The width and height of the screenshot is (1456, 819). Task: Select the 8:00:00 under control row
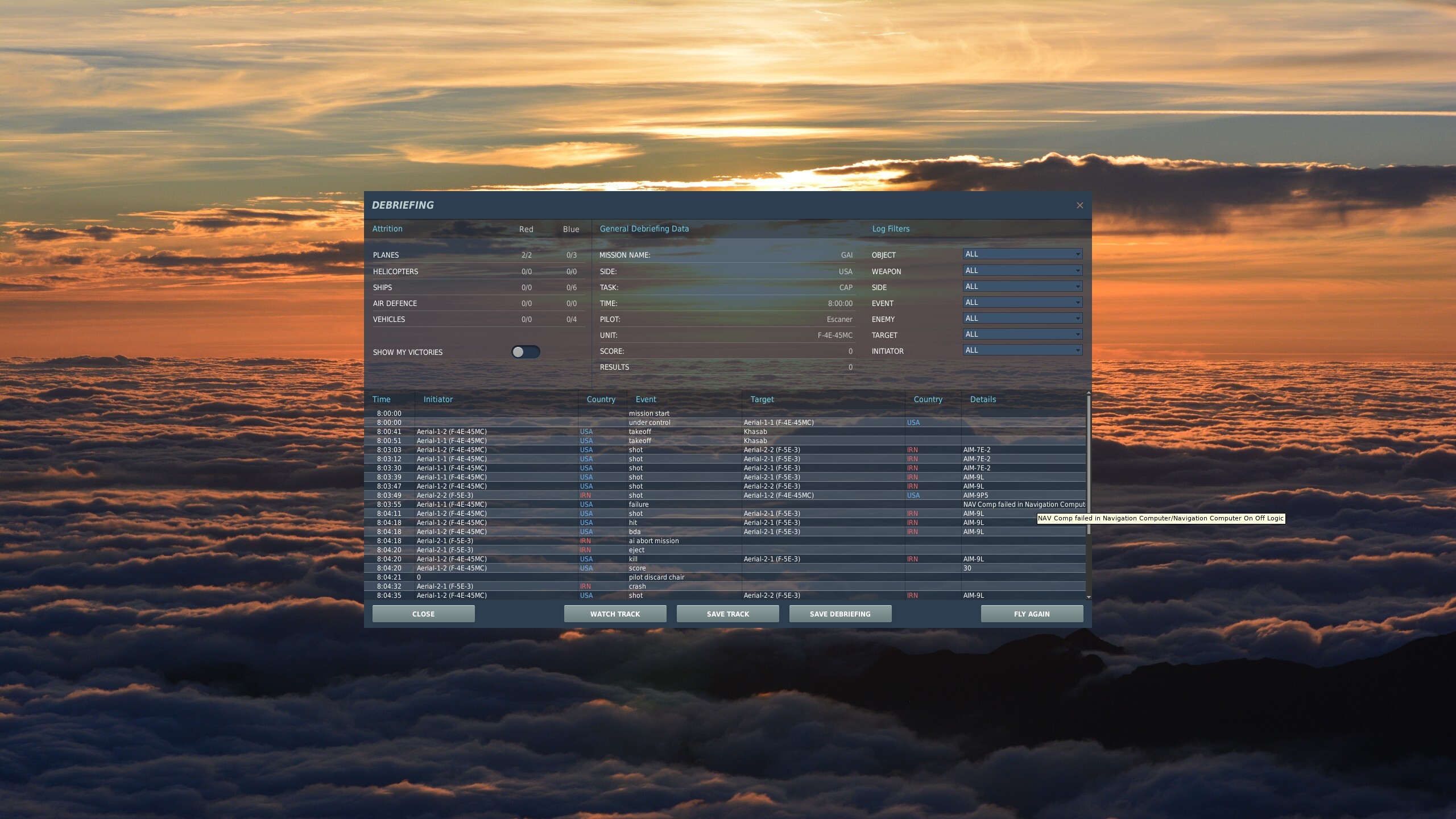725,423
